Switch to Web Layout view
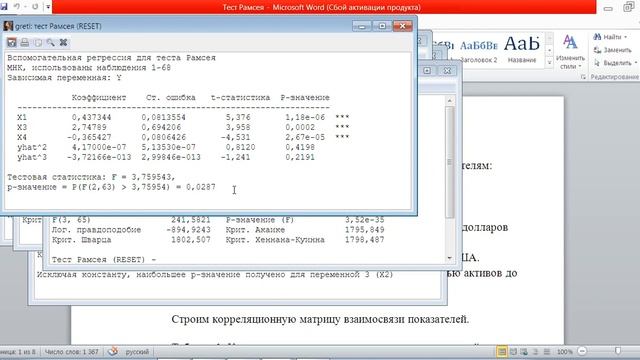640x360 pixels. 524,351
